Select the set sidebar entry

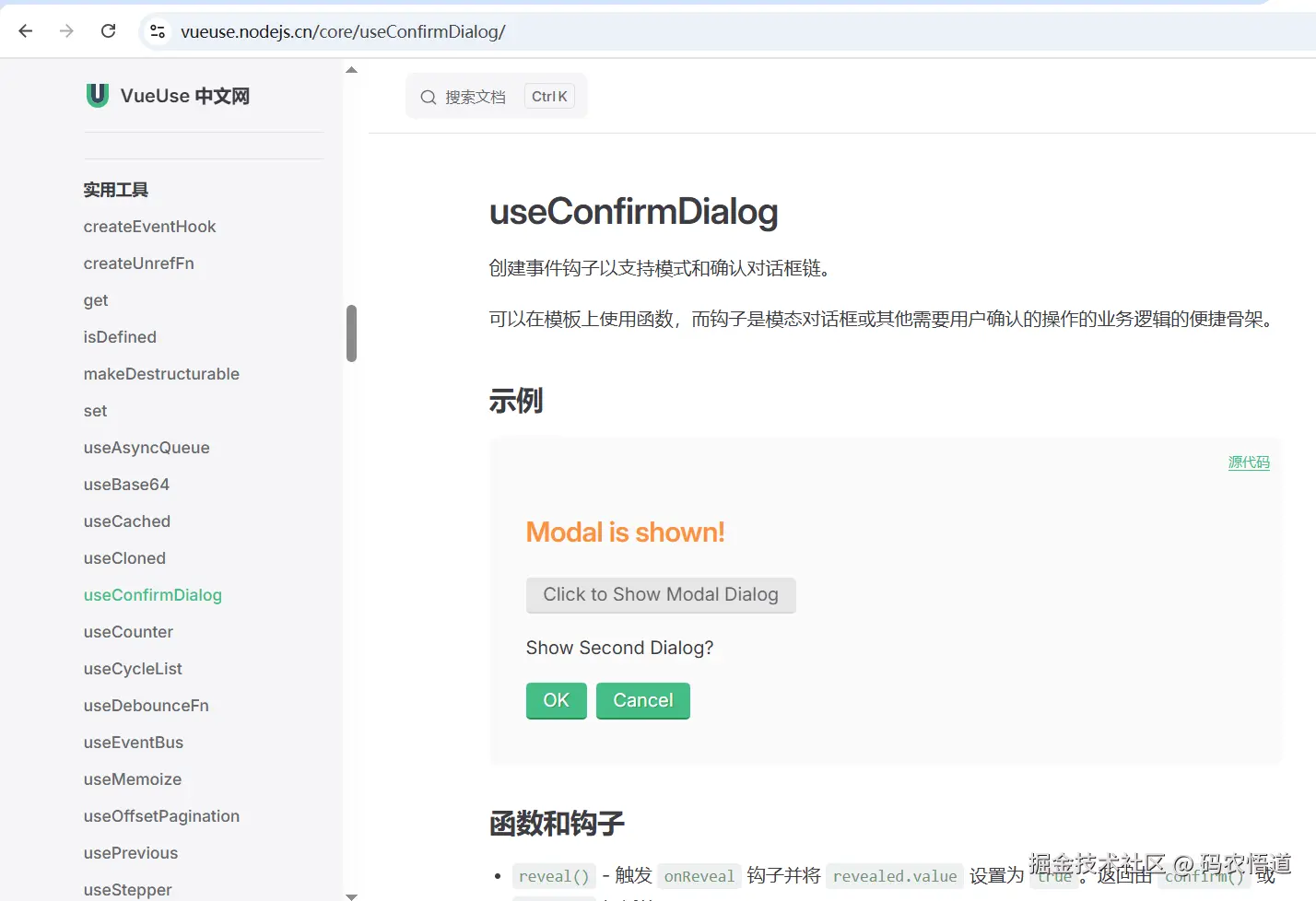click(x=95, y=411)
